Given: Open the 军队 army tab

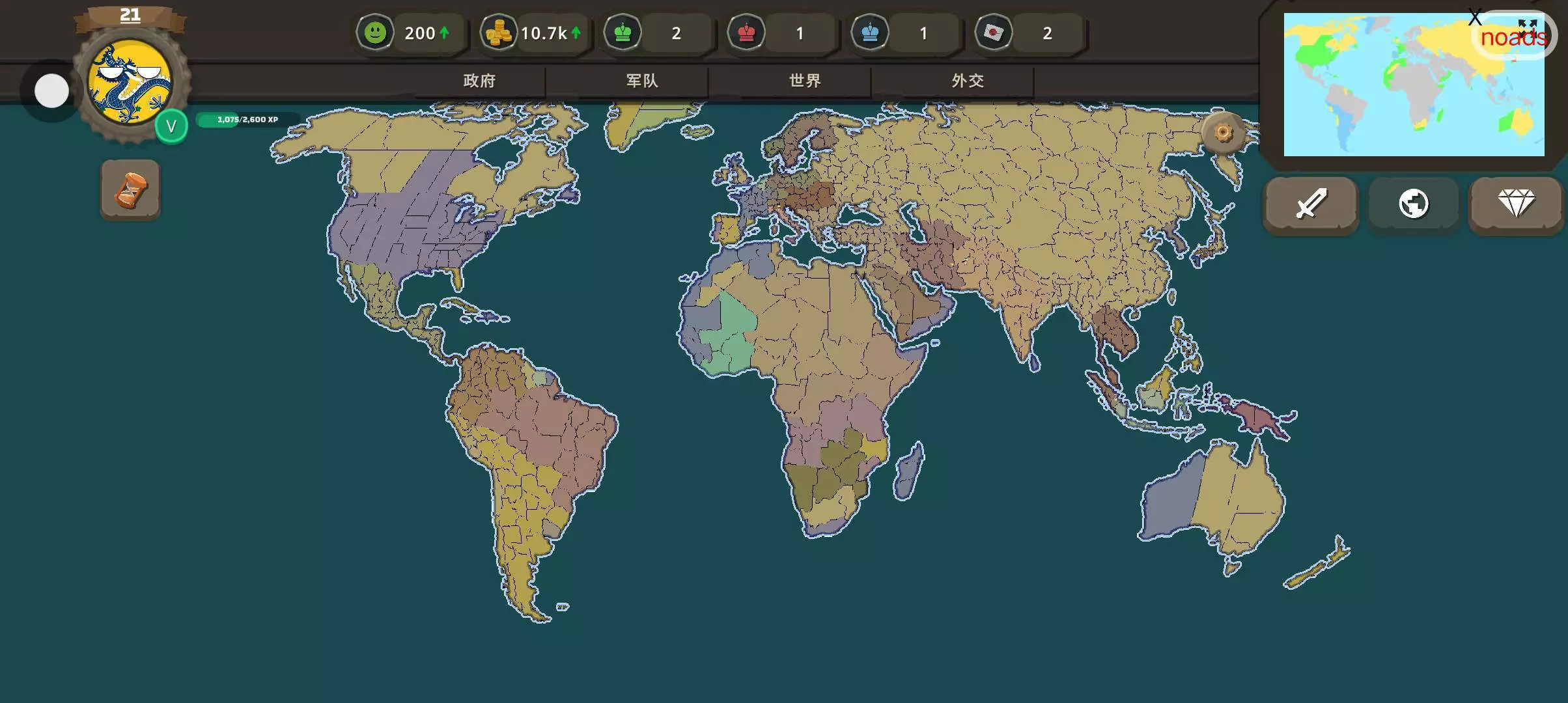Looking at the screenshot, I should [642, 81].
